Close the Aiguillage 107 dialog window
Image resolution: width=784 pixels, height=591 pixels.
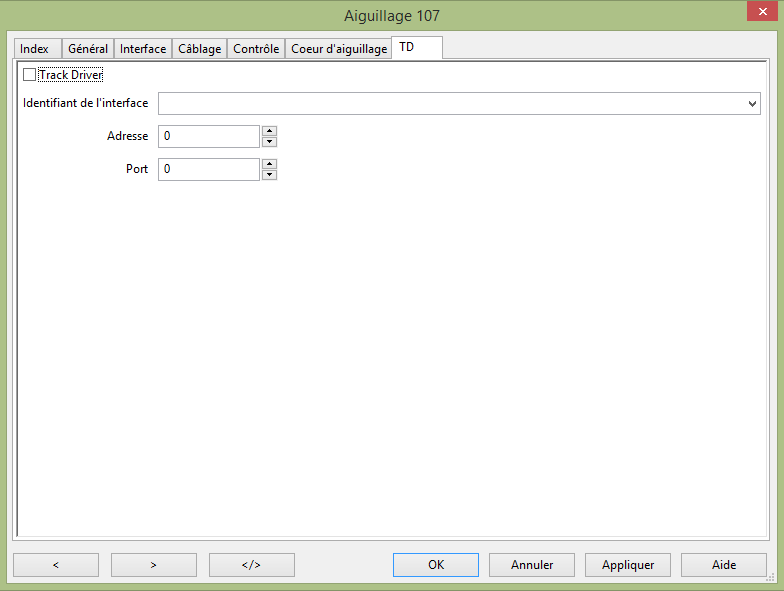[758, 13]
